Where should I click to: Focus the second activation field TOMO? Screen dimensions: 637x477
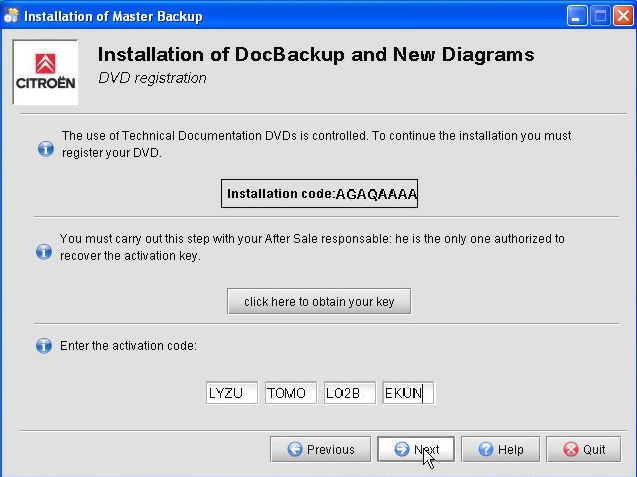tap(291, 393)
